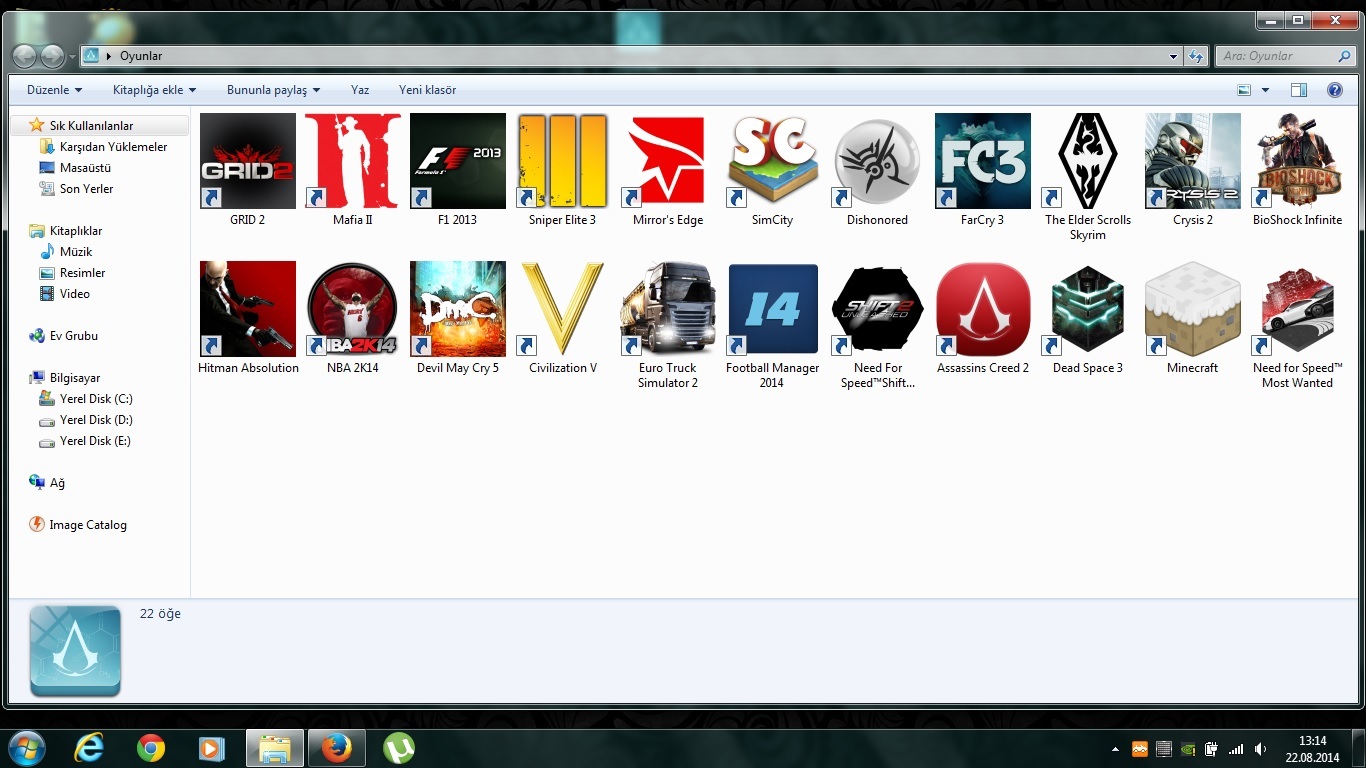1366x768 pixels.
Task: Open Image Catalog in sidebar
Action: [87, 525]
